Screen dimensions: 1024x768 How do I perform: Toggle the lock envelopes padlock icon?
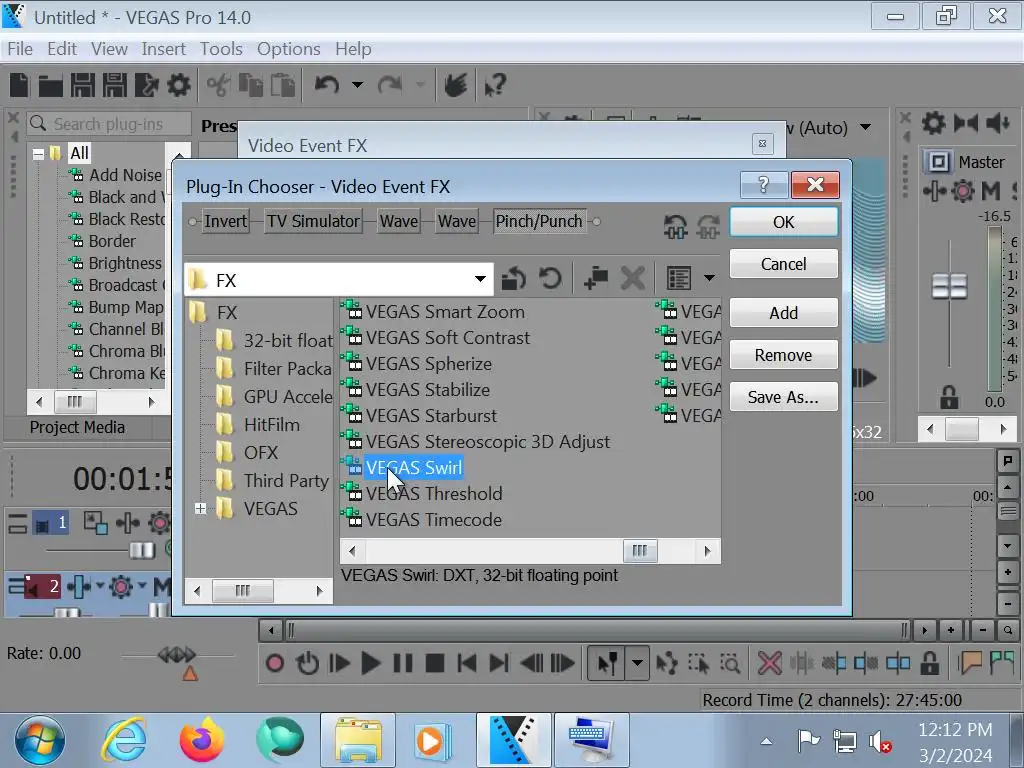(929, 664)
